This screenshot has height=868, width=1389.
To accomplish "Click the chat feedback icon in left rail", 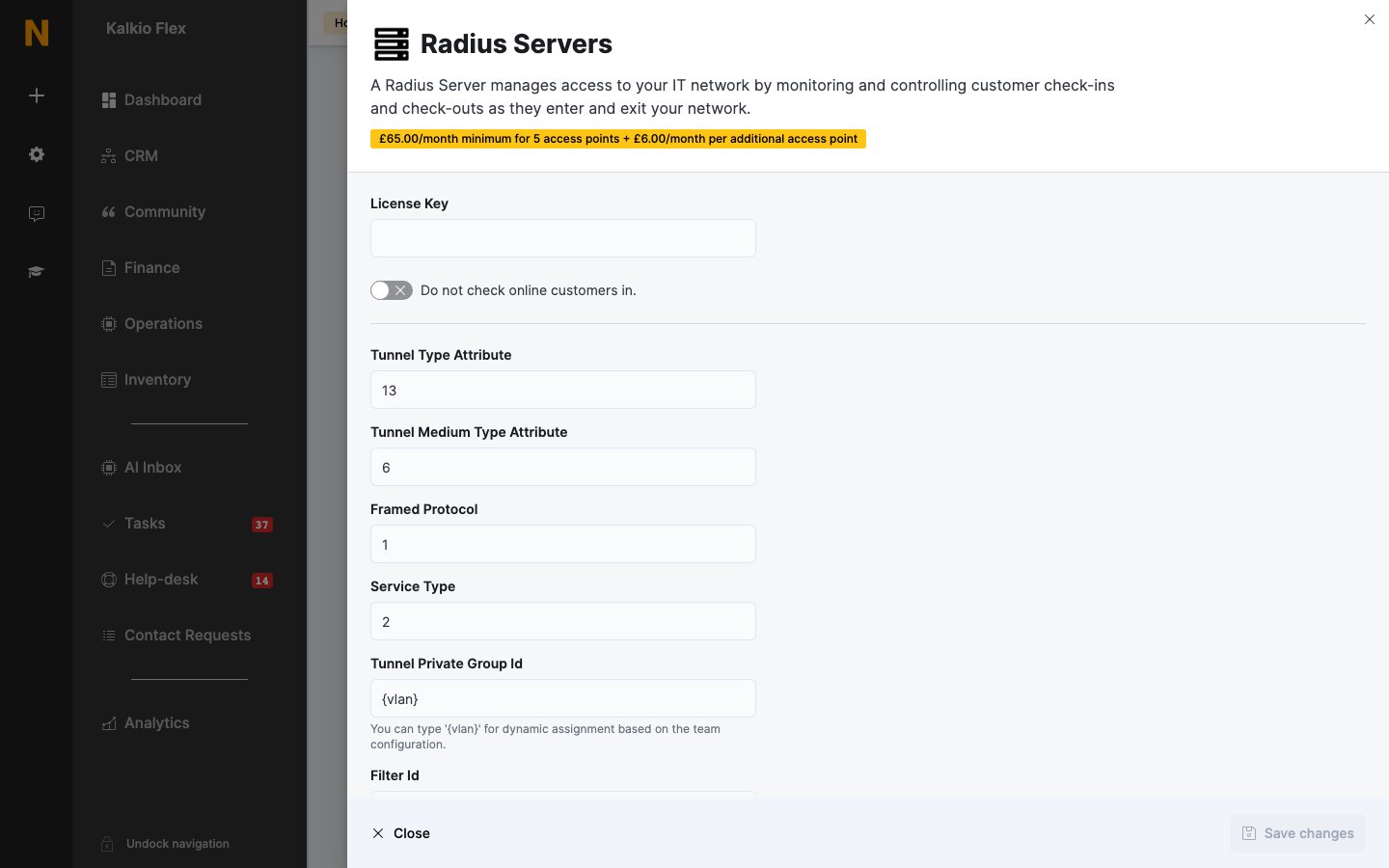I will click(37, 213).
